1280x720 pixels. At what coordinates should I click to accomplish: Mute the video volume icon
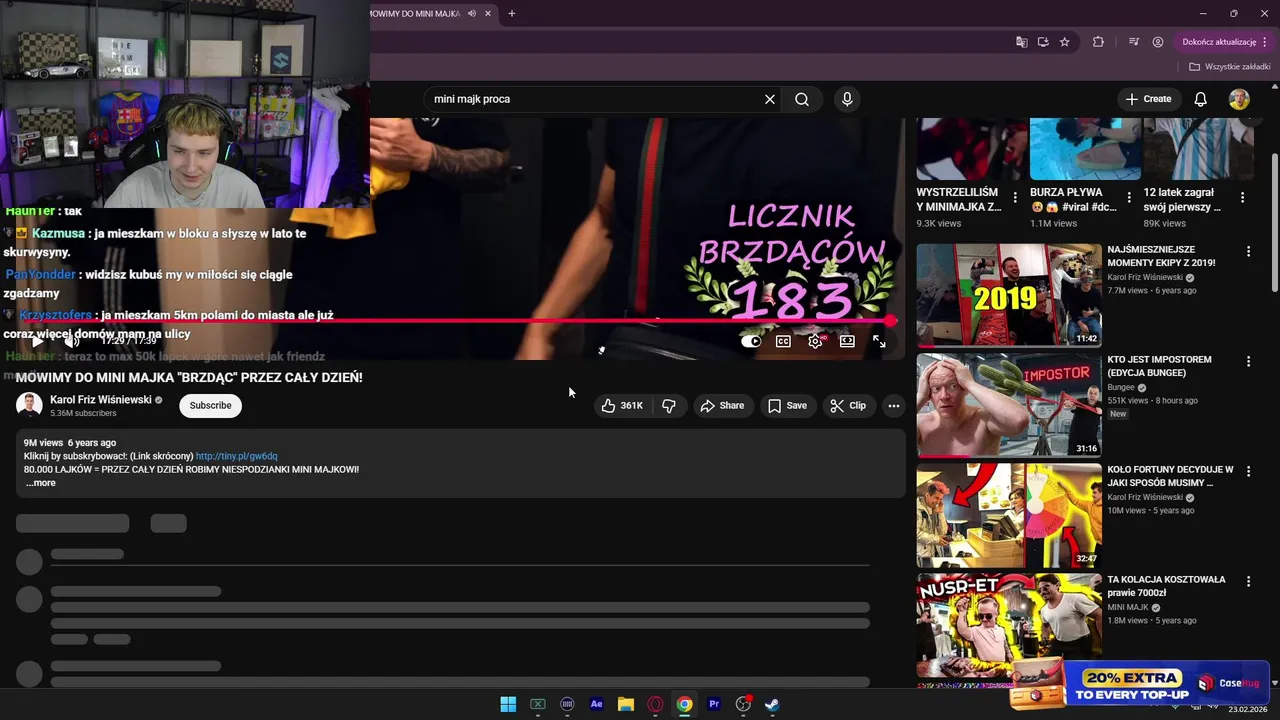[x=71, y=341]
